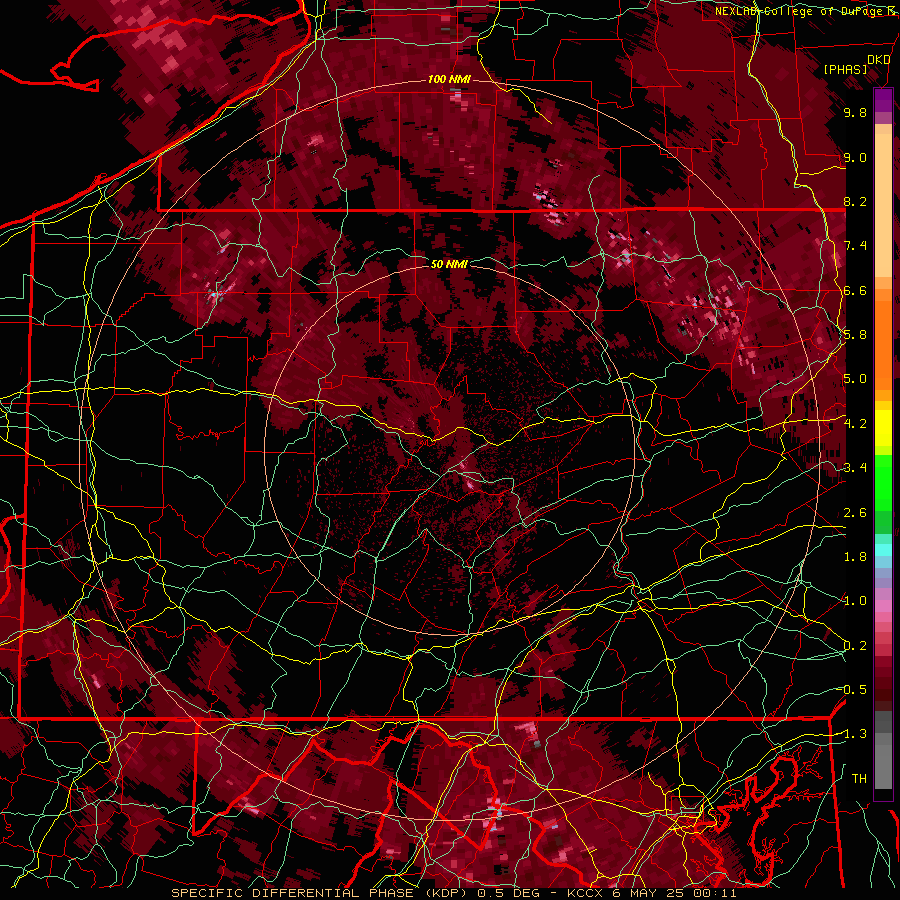The width and height of the screenshot is (900, 900).
Task: Click the 7.4 value on color scale
Action: coord(855,246)
